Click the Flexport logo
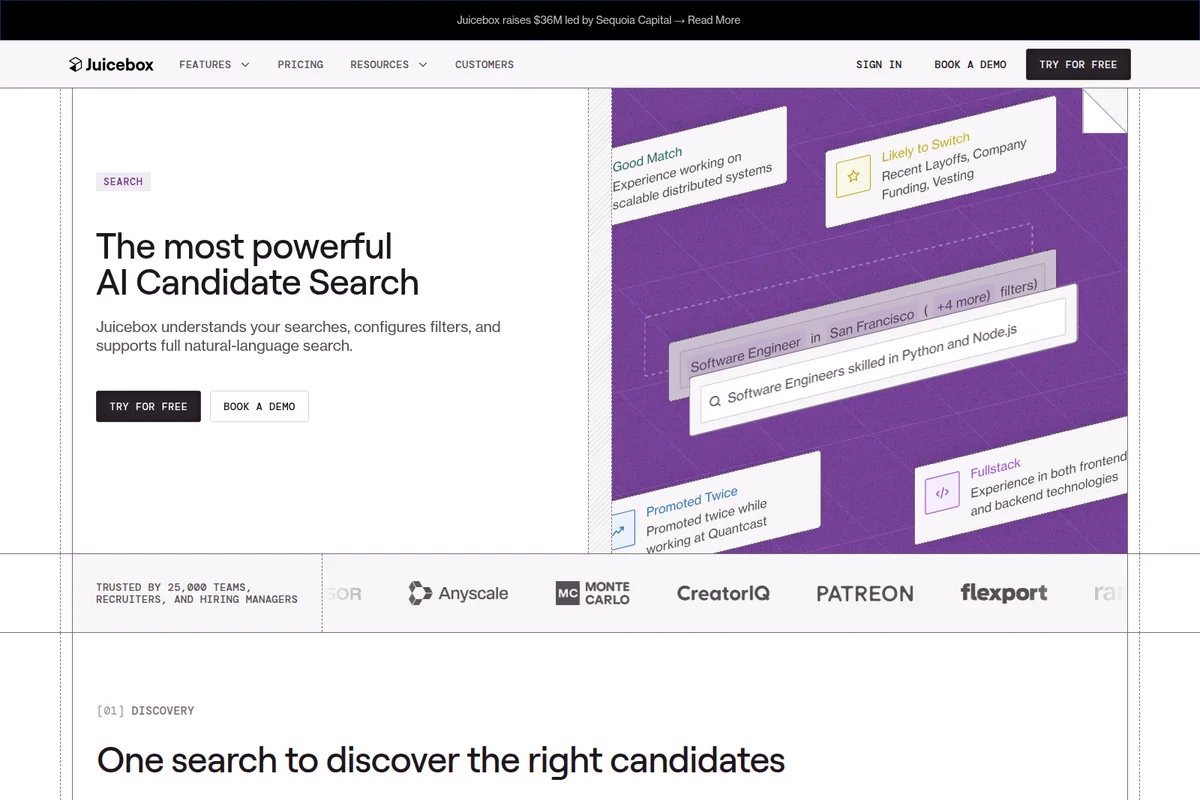This screenshot has height=800, width=1200. click(x=1004, y=592)
